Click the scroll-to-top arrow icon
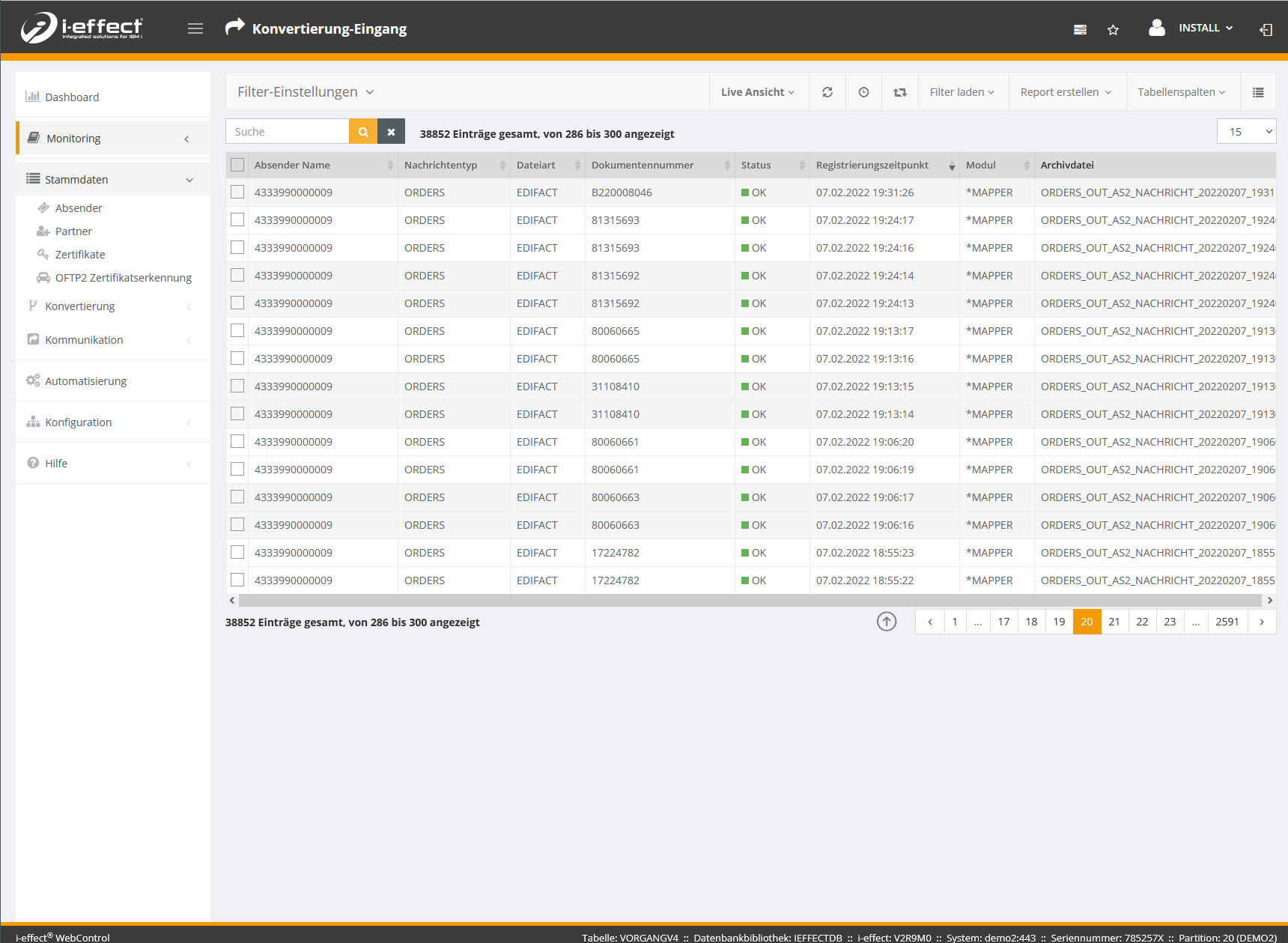 (887, 622)
